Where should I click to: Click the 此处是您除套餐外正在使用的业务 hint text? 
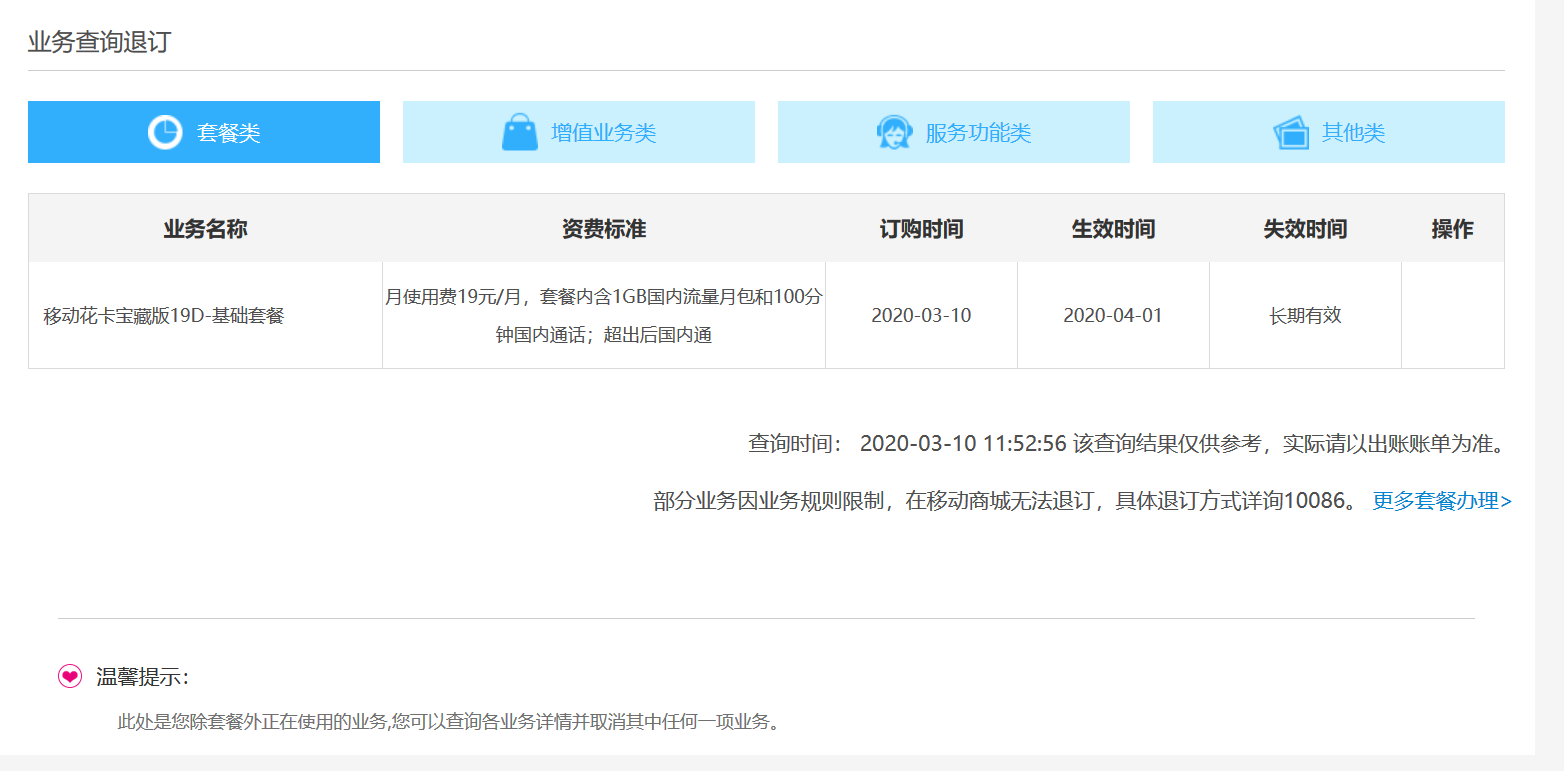click(448, 721)
